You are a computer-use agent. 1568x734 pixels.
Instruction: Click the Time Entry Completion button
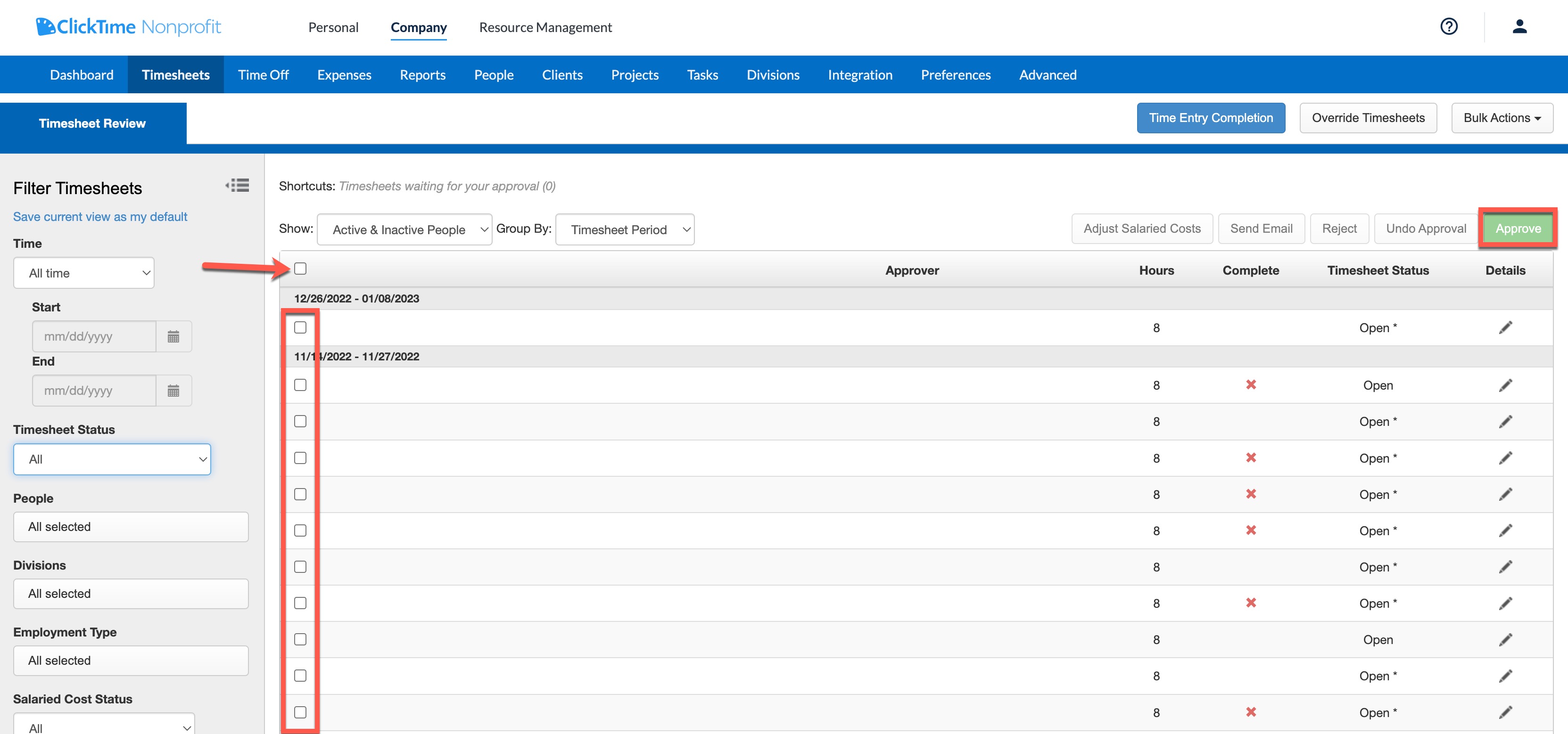tap(1211, 118)
